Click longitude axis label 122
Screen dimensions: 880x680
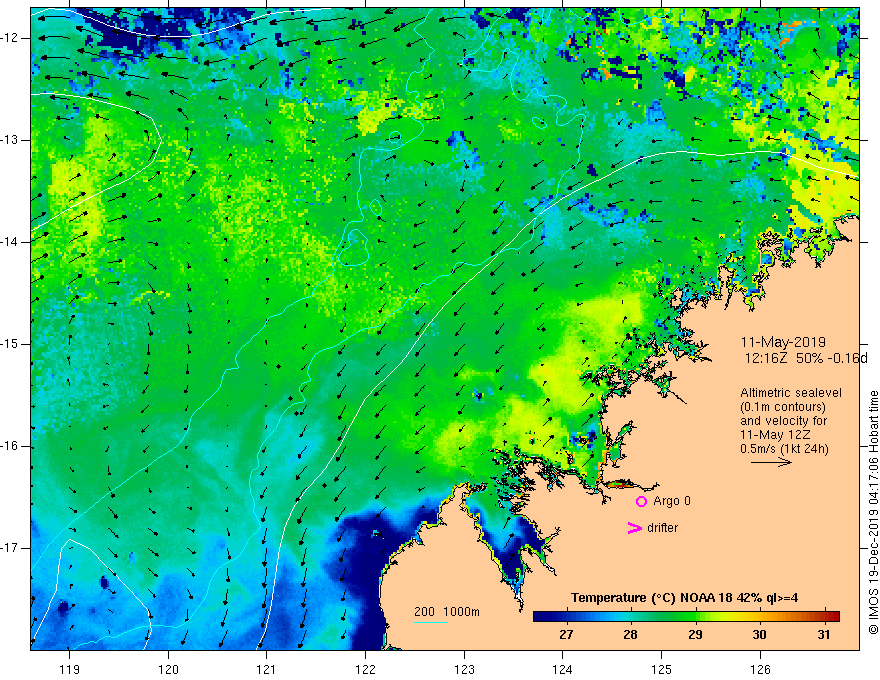[365, 669]
